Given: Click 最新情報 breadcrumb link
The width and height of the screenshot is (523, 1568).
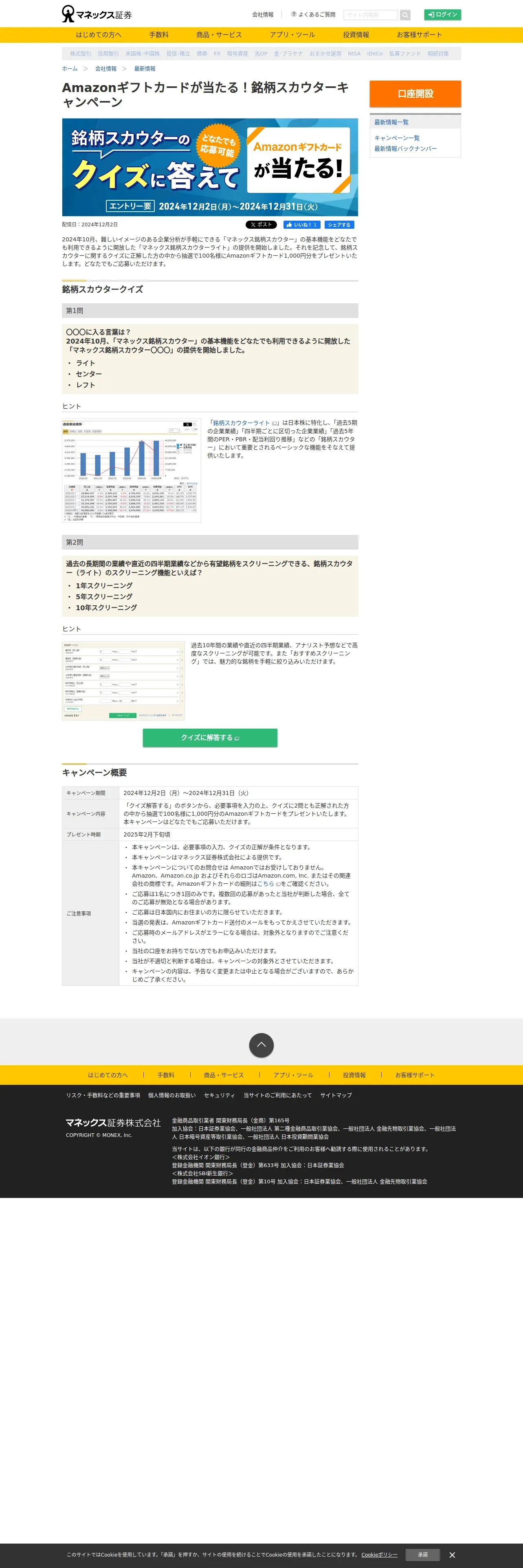Looking at the screenshot, I should pyautogui.click(x=145, y=69).
